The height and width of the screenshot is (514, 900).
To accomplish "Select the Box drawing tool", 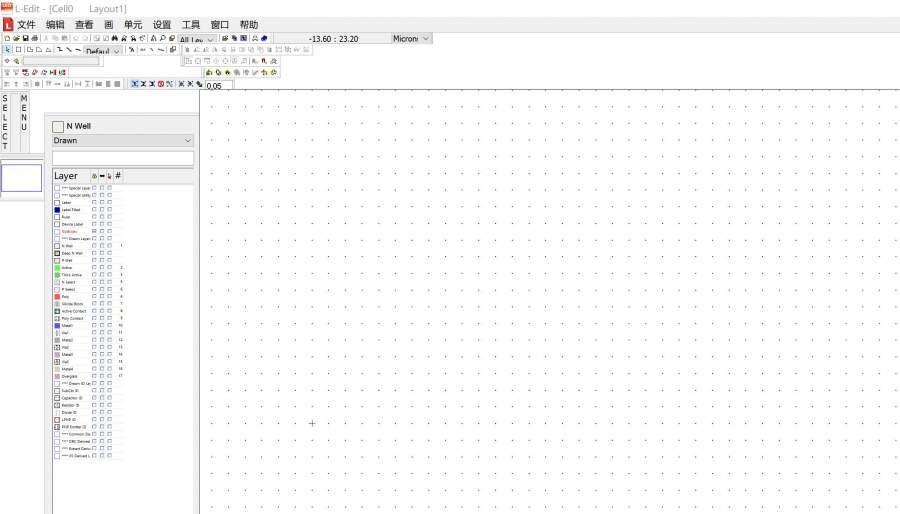I will [18, 50].
